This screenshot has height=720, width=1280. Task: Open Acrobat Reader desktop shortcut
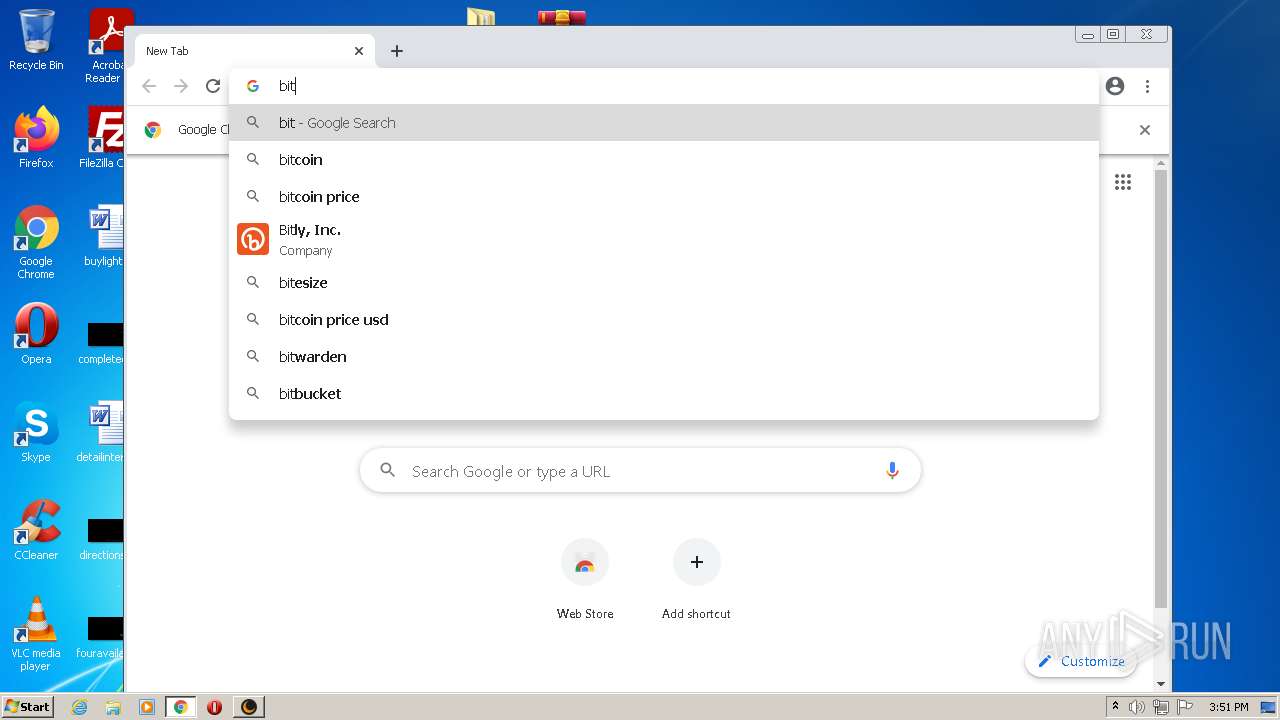click(105, 45)
